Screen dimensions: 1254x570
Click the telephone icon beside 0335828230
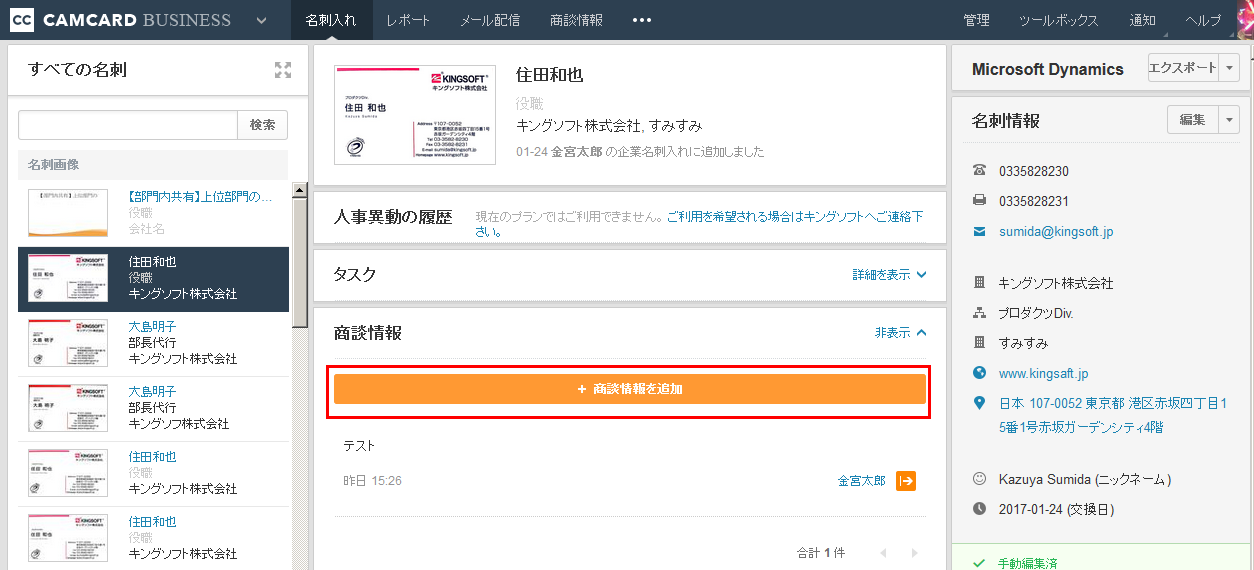[x=979, y=171]
